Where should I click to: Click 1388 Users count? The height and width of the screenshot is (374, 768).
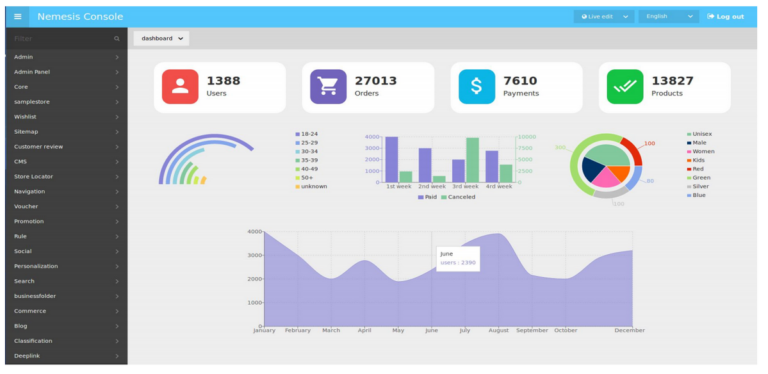223,81
